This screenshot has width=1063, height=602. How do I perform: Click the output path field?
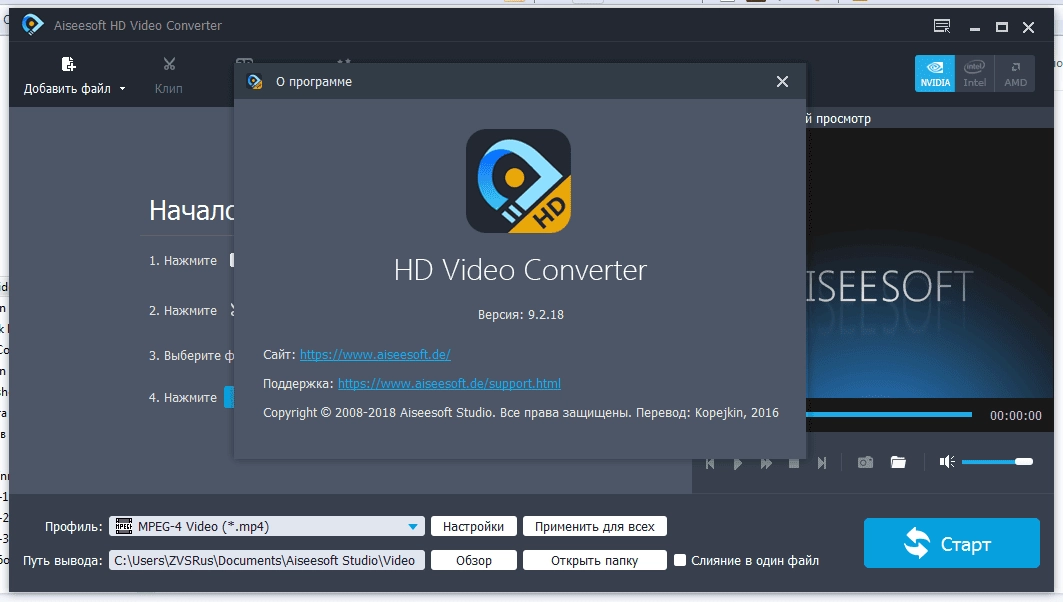point(267,560)
